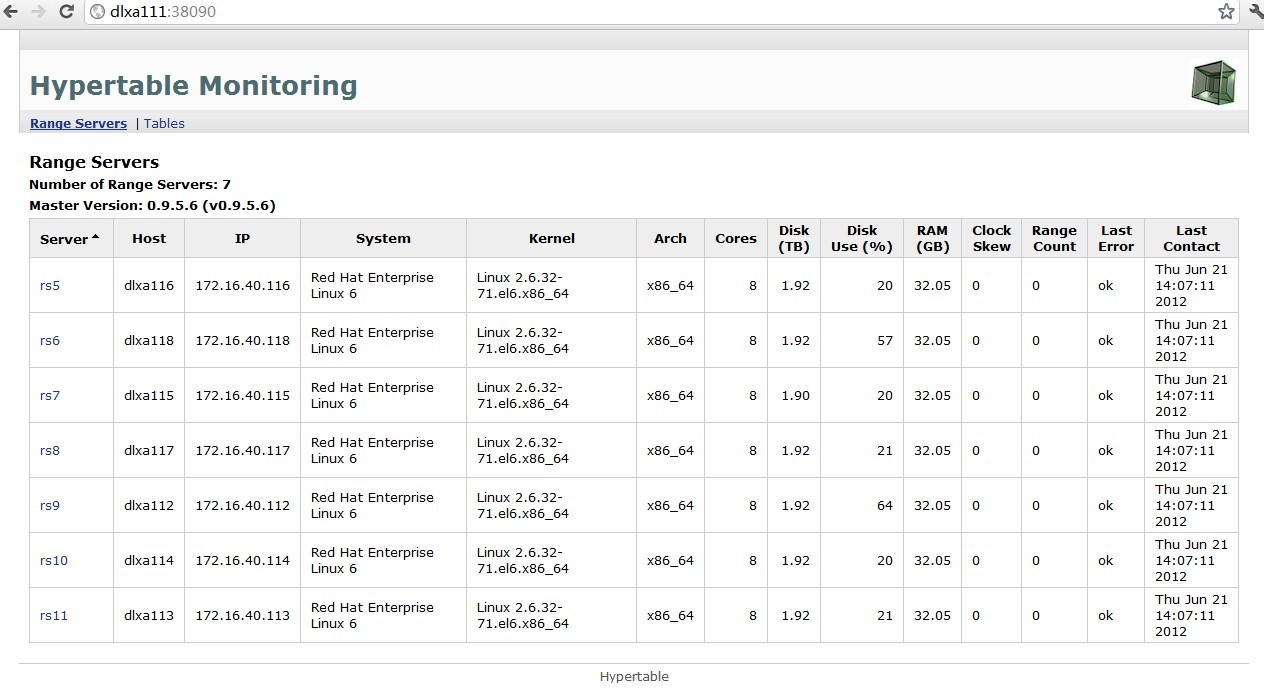The image size is (1264, 699).
Task: Bookmark this page with the star icon
Action: [1226, 12]
